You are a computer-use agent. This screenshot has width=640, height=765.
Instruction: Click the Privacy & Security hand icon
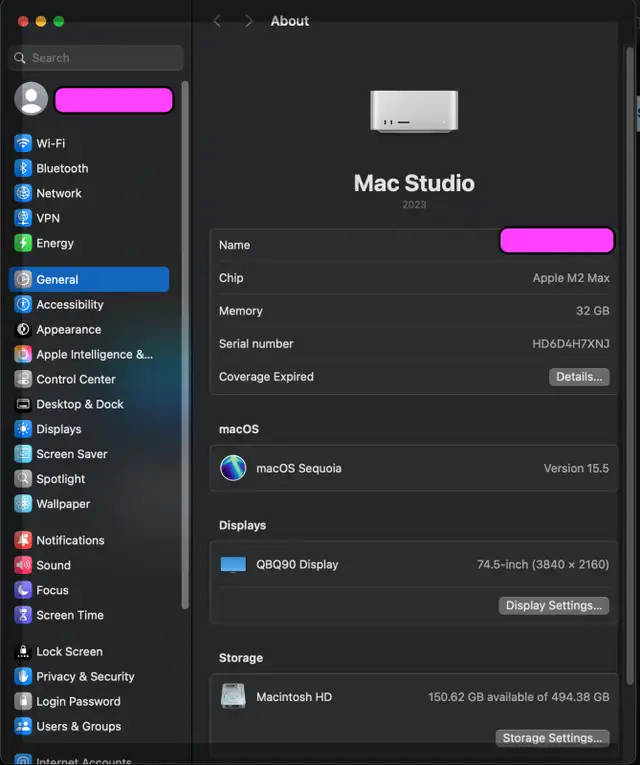click(x=23, y=676)
